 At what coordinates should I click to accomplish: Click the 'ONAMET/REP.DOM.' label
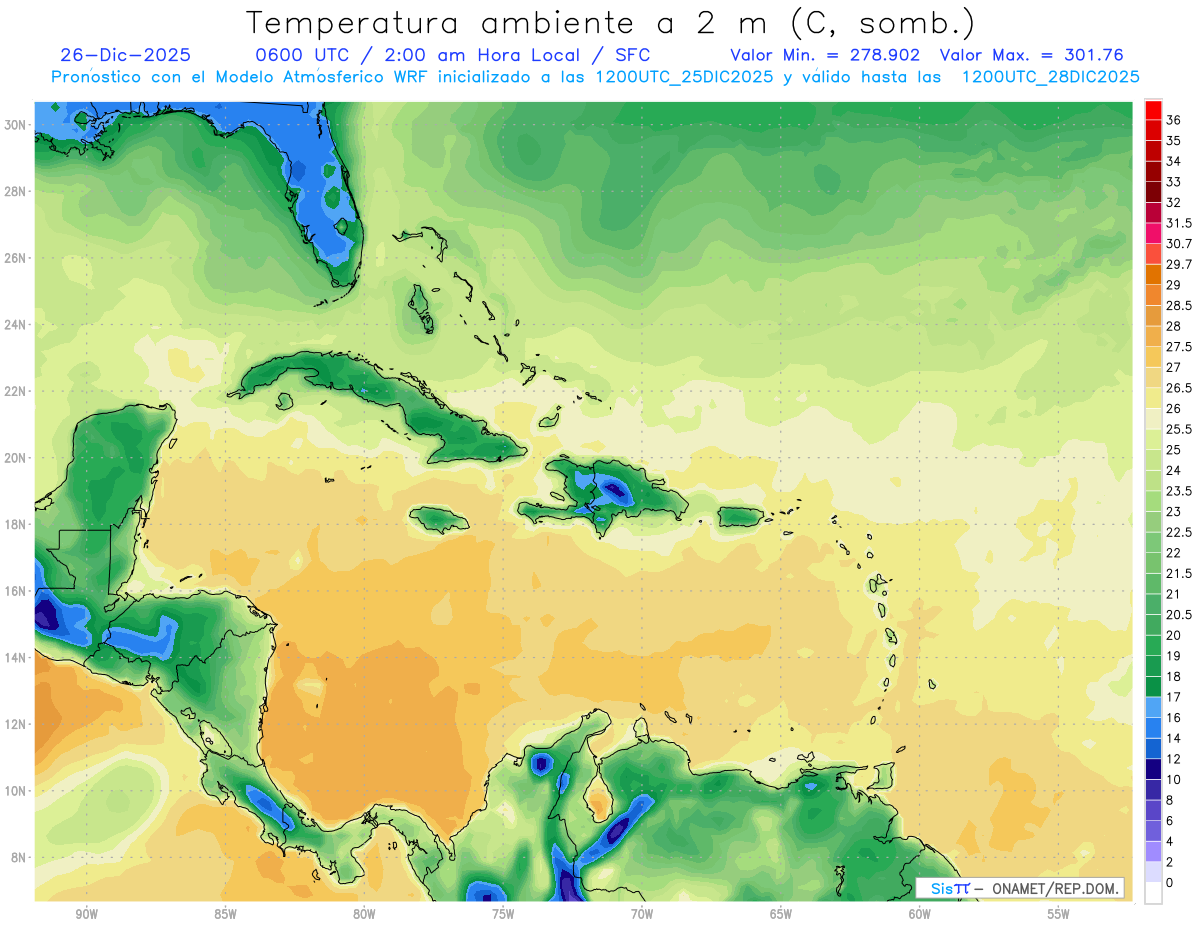tap(1056, 889)
